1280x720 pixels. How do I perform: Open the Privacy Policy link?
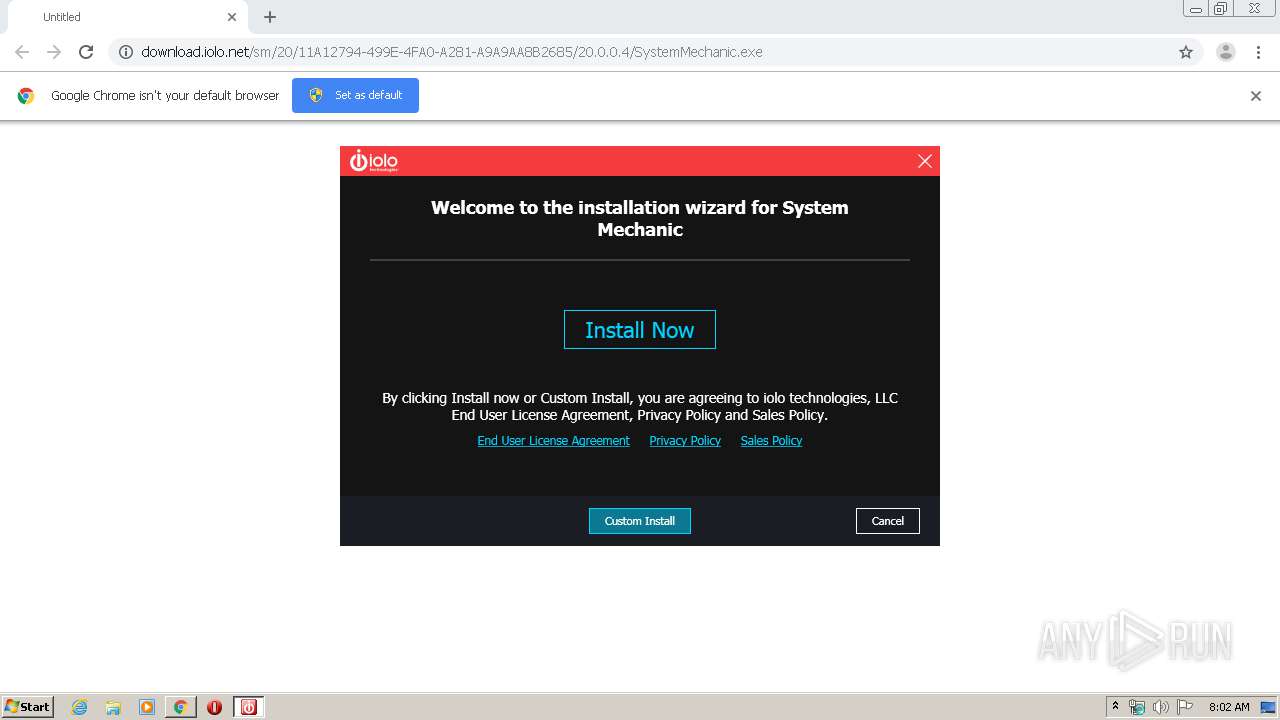coord(685,441)
